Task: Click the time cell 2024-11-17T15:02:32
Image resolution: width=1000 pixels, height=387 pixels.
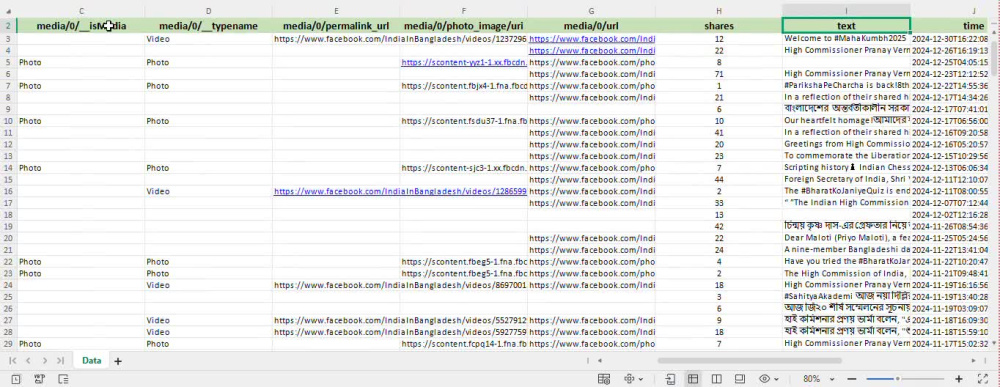Action: (x=951, y=344)
